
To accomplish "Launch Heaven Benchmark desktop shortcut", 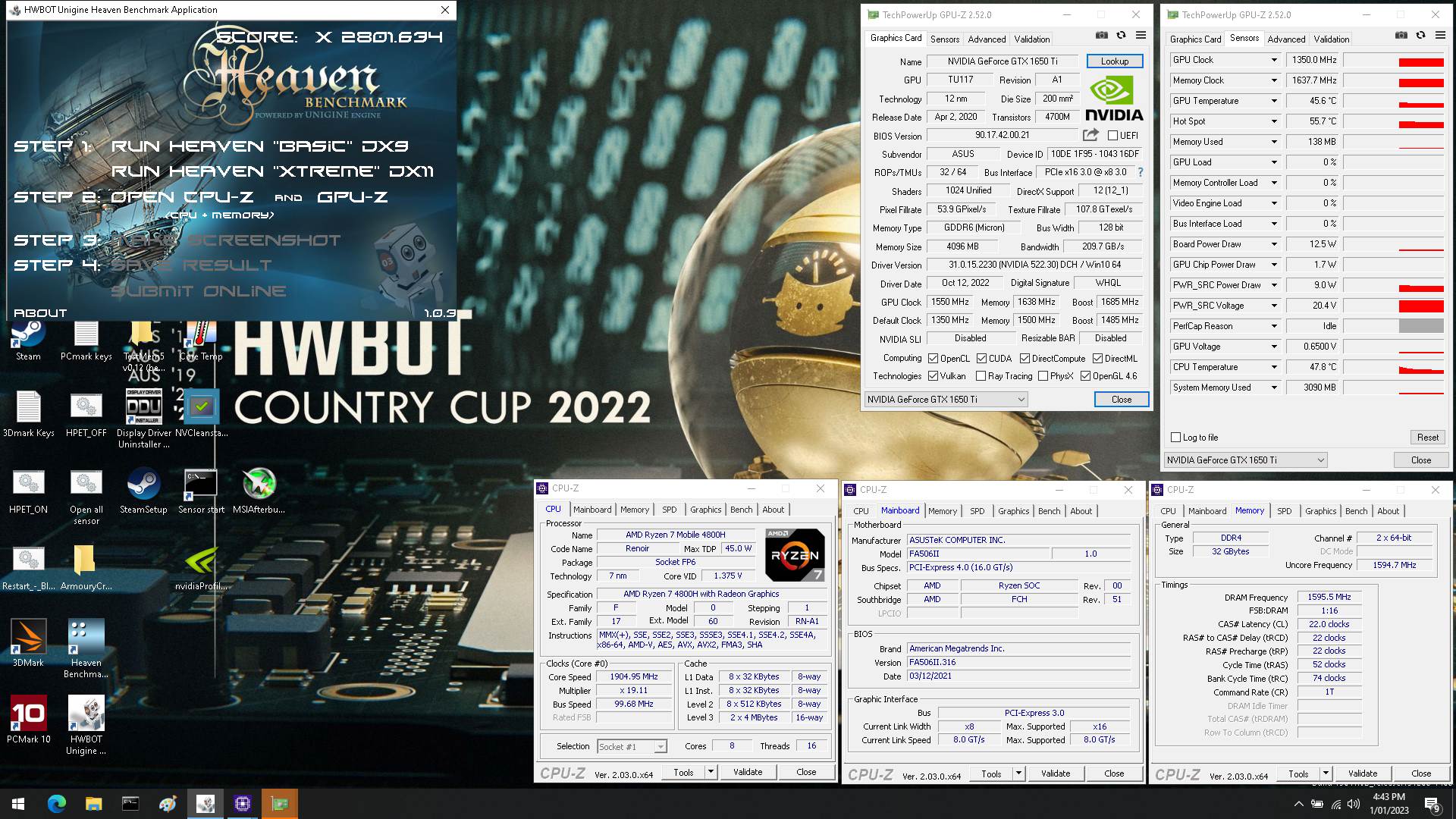I will pos(86,648).
